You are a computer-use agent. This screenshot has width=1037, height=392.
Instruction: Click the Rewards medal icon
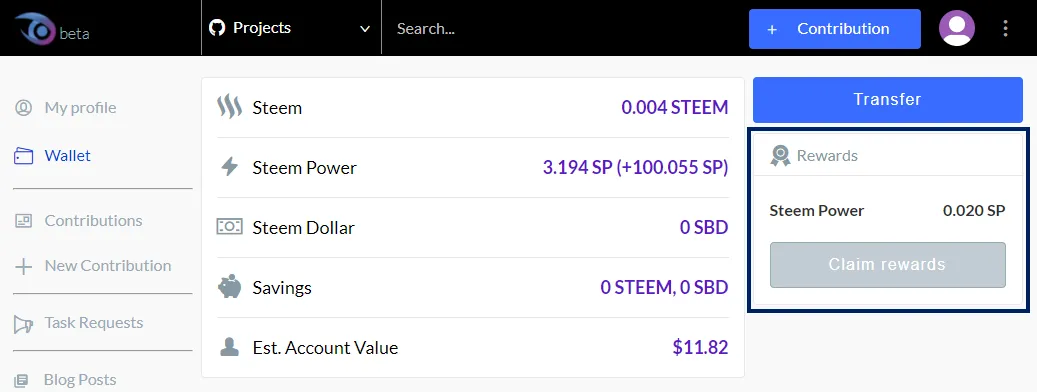[780, 156]
